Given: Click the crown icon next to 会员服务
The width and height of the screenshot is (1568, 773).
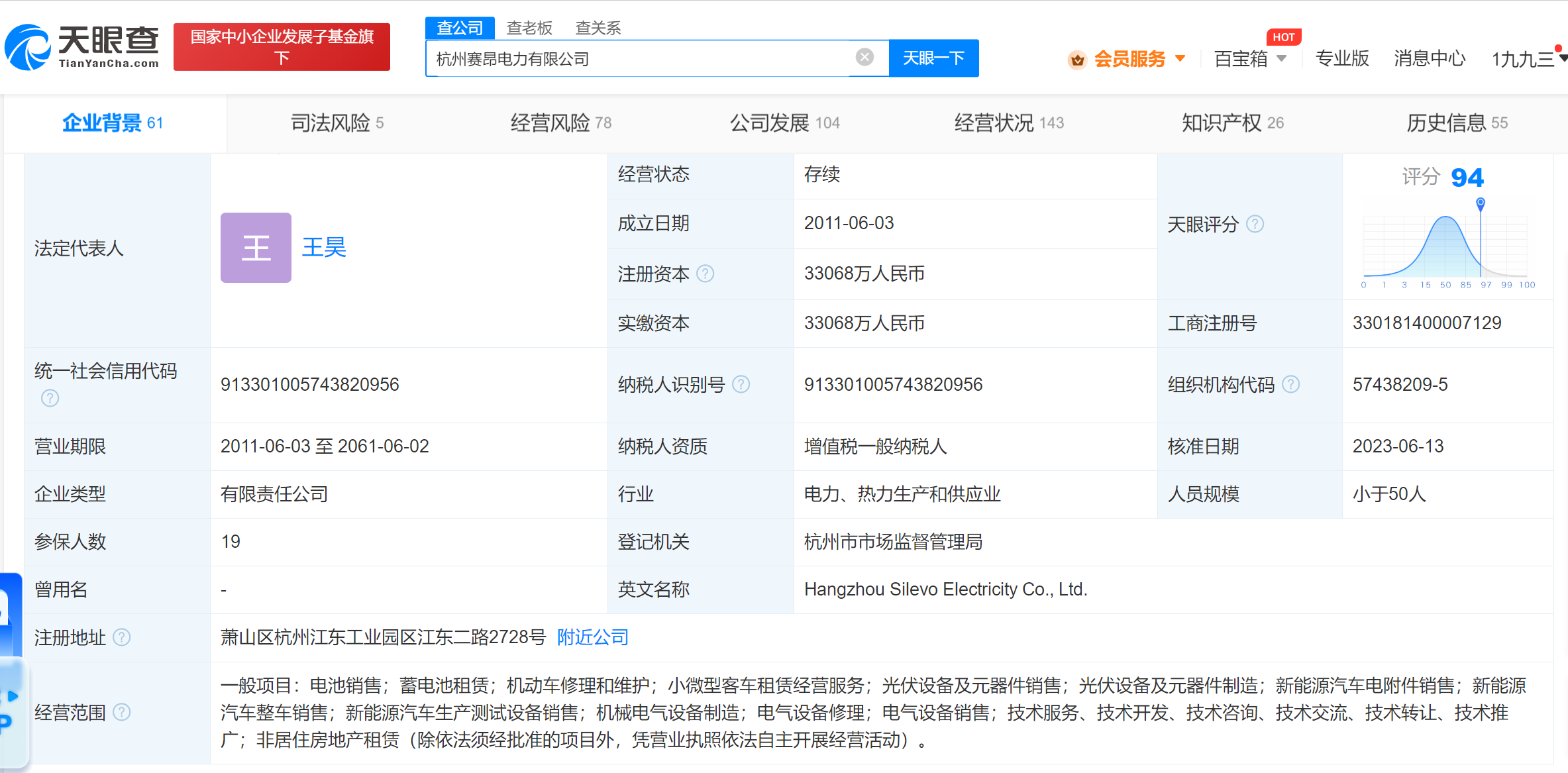Looking at the screenshot, I should (1078, 60).
